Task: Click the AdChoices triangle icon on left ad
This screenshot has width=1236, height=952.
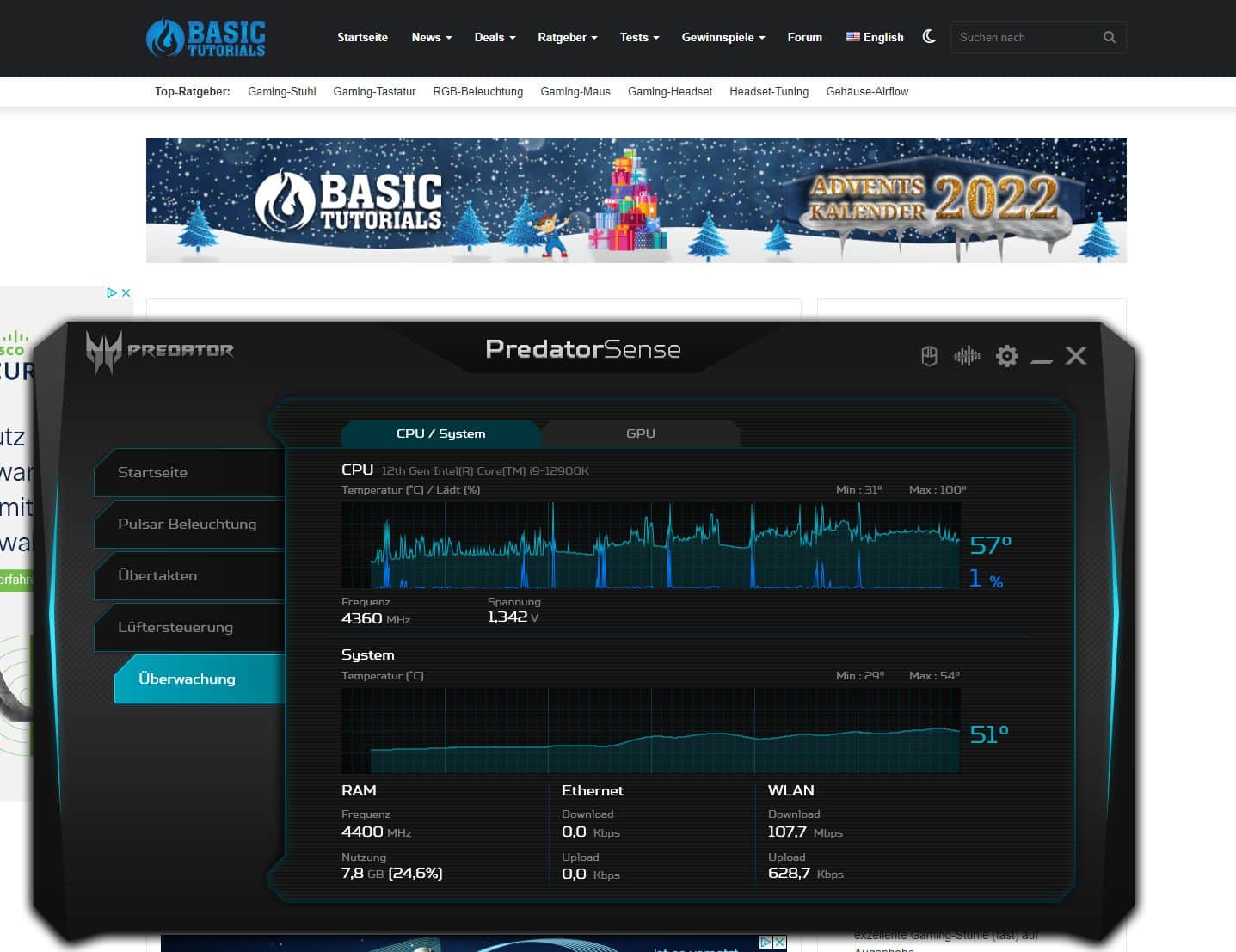Action: point(112,292)
